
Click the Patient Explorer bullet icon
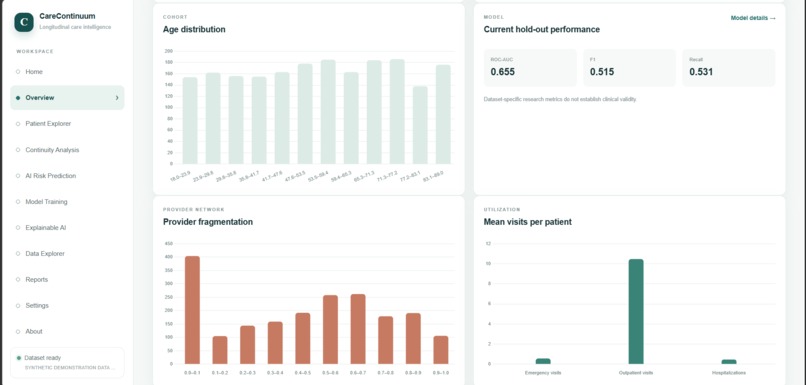tap(18, 124)
